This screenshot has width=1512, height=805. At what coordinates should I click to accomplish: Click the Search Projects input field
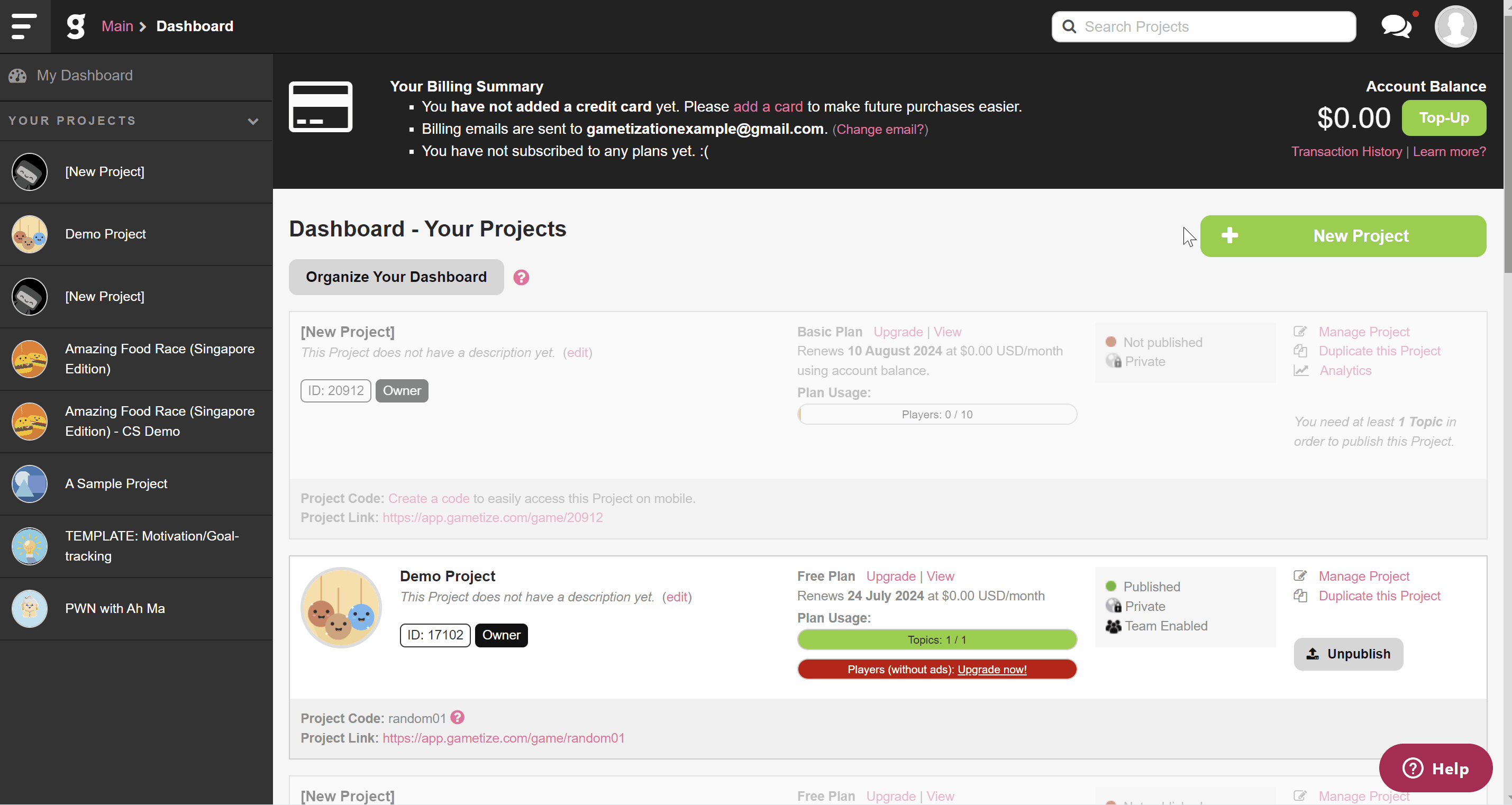[x=1203, y=26]
